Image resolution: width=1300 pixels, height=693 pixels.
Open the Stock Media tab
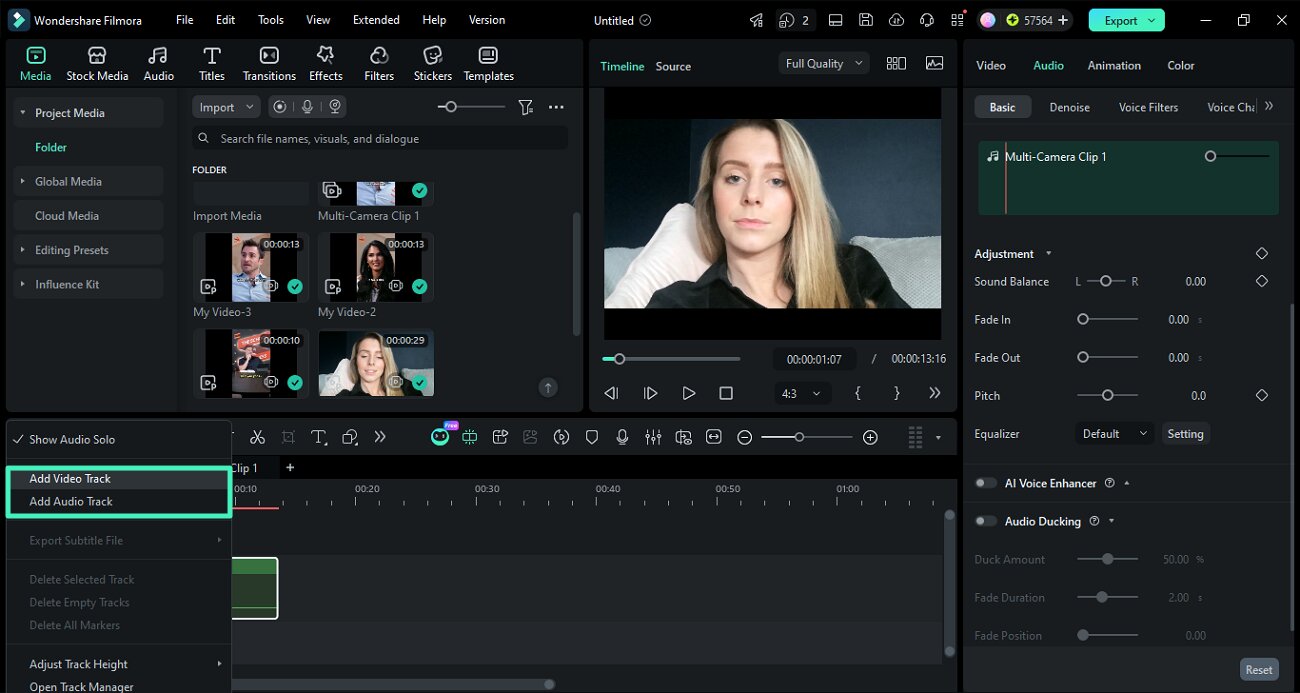(x=97, y=64)
